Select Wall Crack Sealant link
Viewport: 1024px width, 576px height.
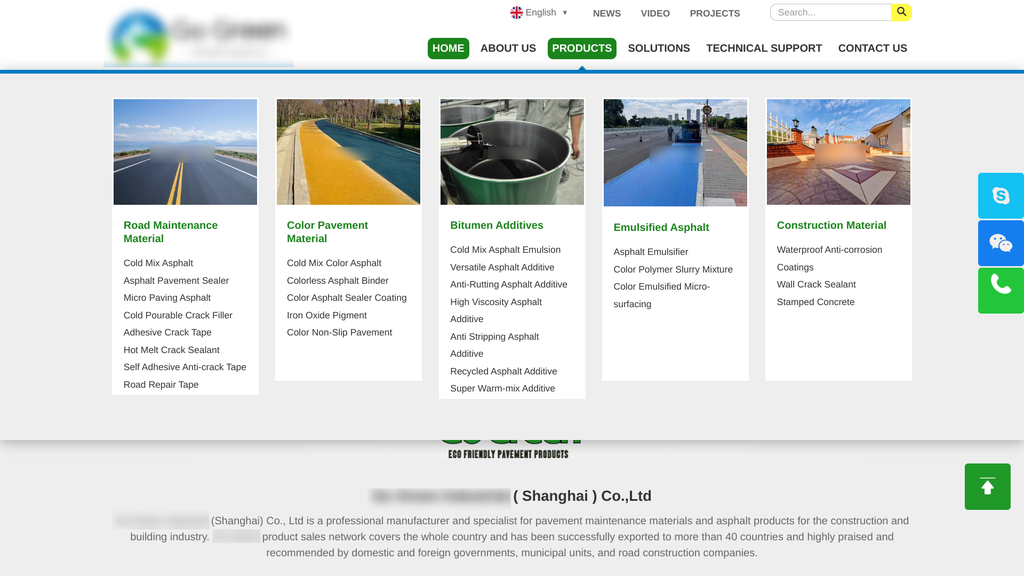[816, 285]
